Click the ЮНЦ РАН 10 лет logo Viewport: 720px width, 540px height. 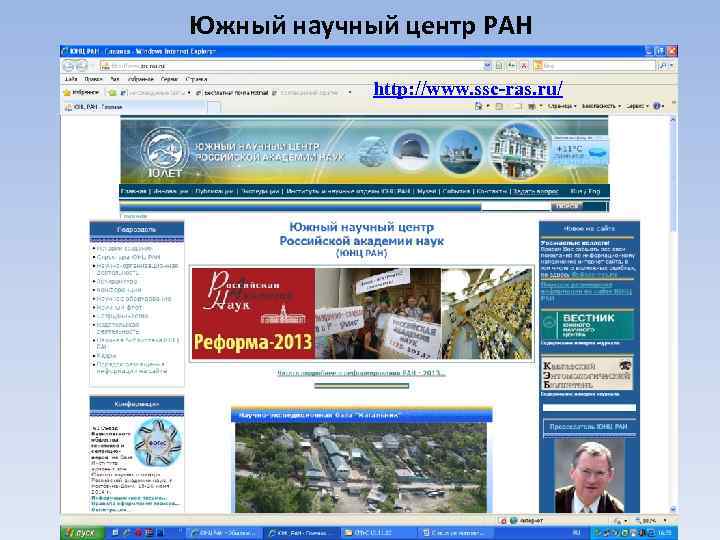165,153
